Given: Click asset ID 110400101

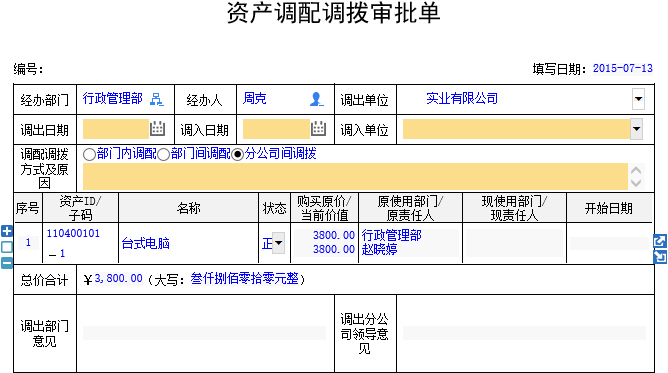Looking at the screenshot, I should point(73,233).
